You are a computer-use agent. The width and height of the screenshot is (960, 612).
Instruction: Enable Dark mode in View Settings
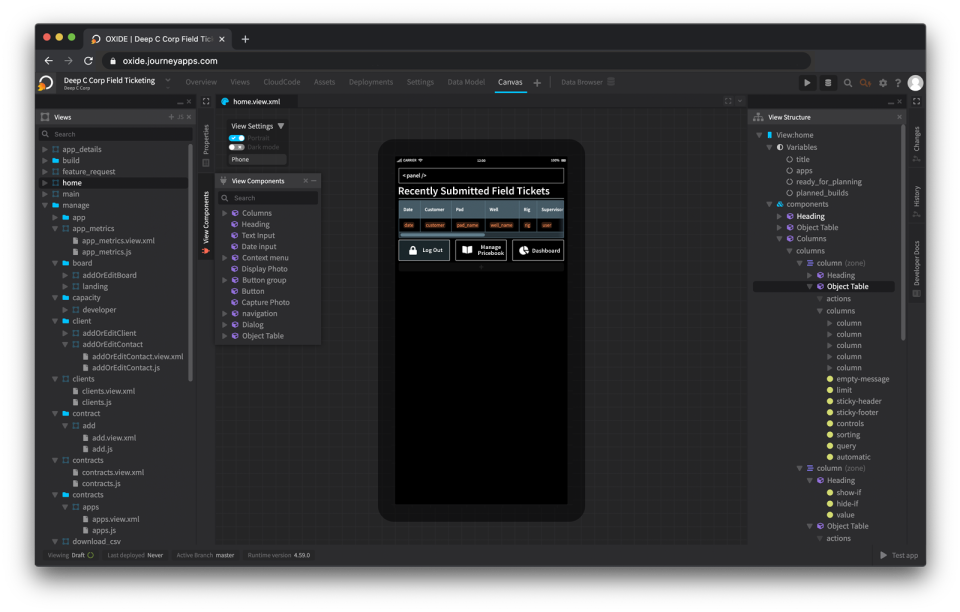click(237, 147)
